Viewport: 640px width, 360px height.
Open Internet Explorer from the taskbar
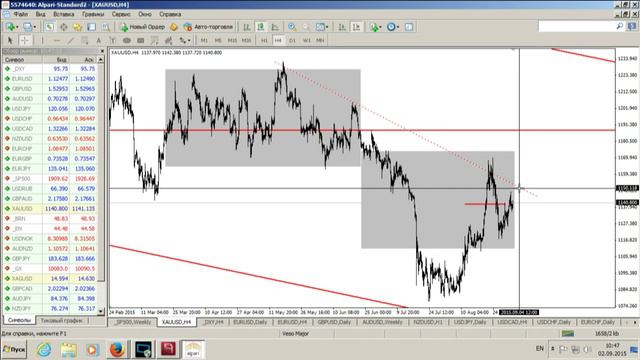(x=44, y=349)
